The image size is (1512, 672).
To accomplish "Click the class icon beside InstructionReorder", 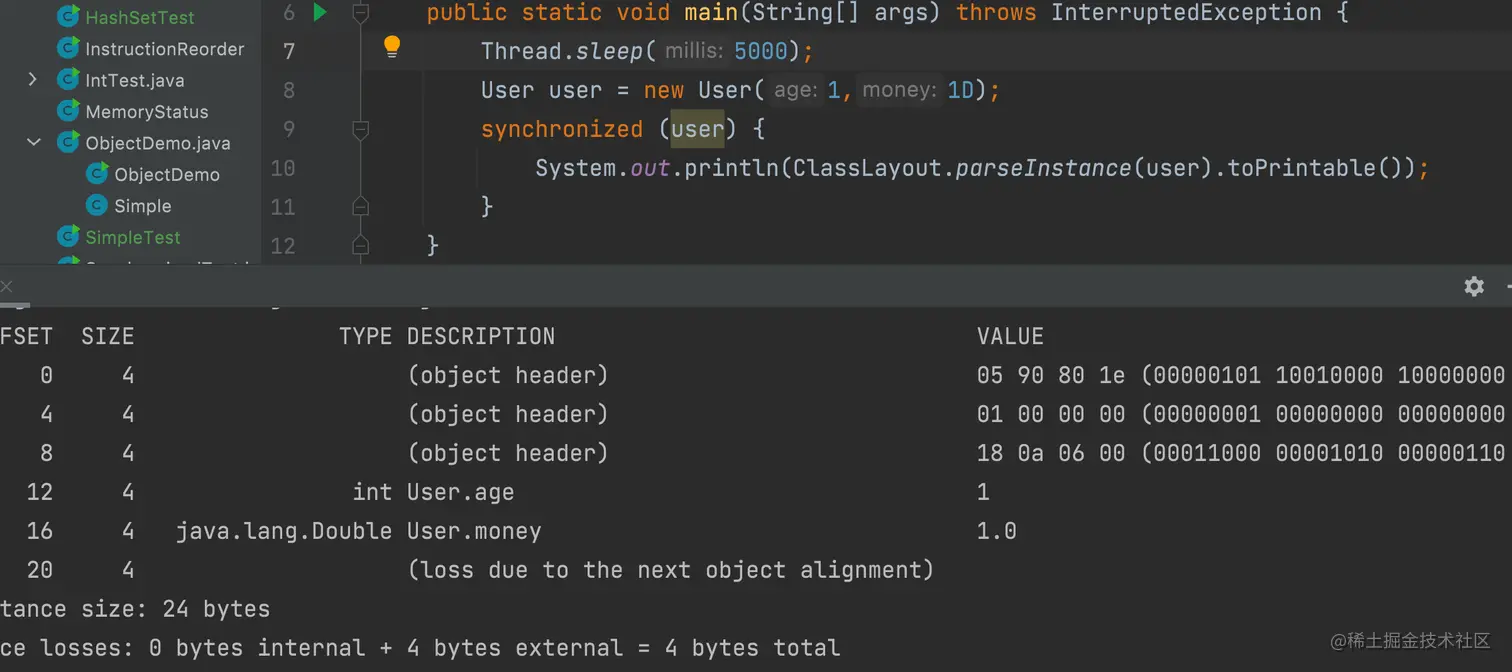I will (x=68, y=48).
